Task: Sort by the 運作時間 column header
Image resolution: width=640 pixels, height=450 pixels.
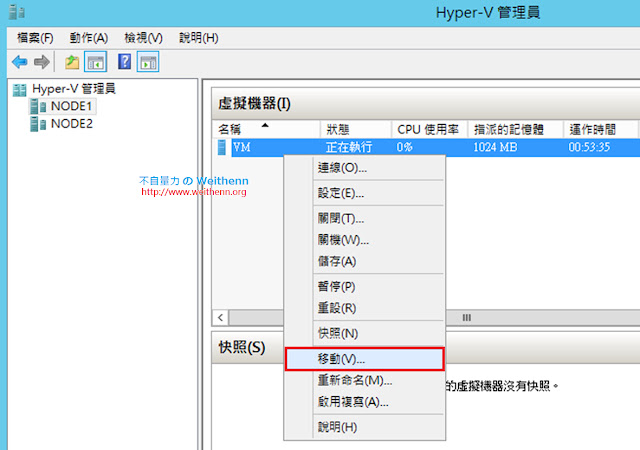Action: tap(600, 129)
